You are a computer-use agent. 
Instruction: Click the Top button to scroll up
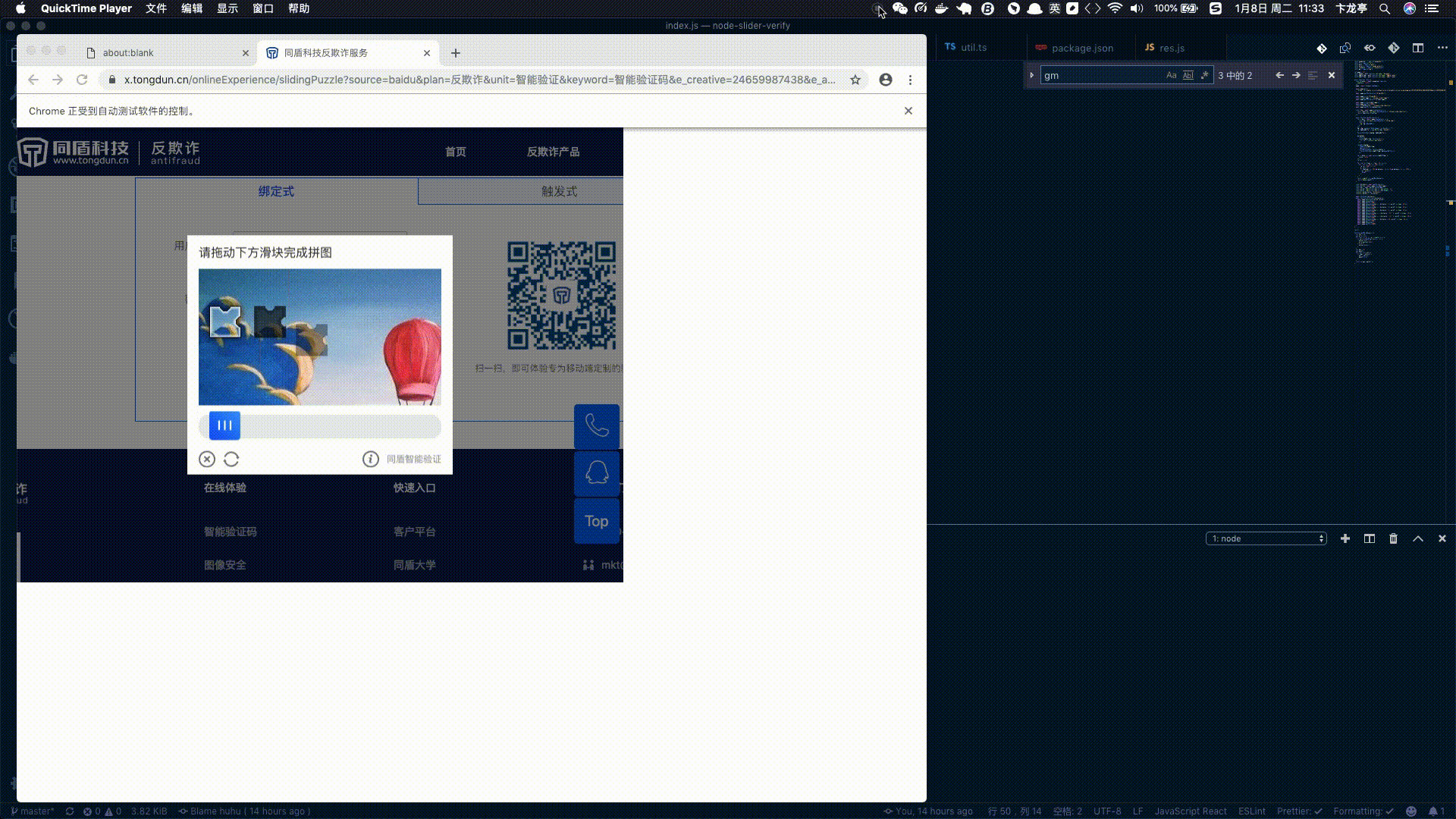pos(597,521)
